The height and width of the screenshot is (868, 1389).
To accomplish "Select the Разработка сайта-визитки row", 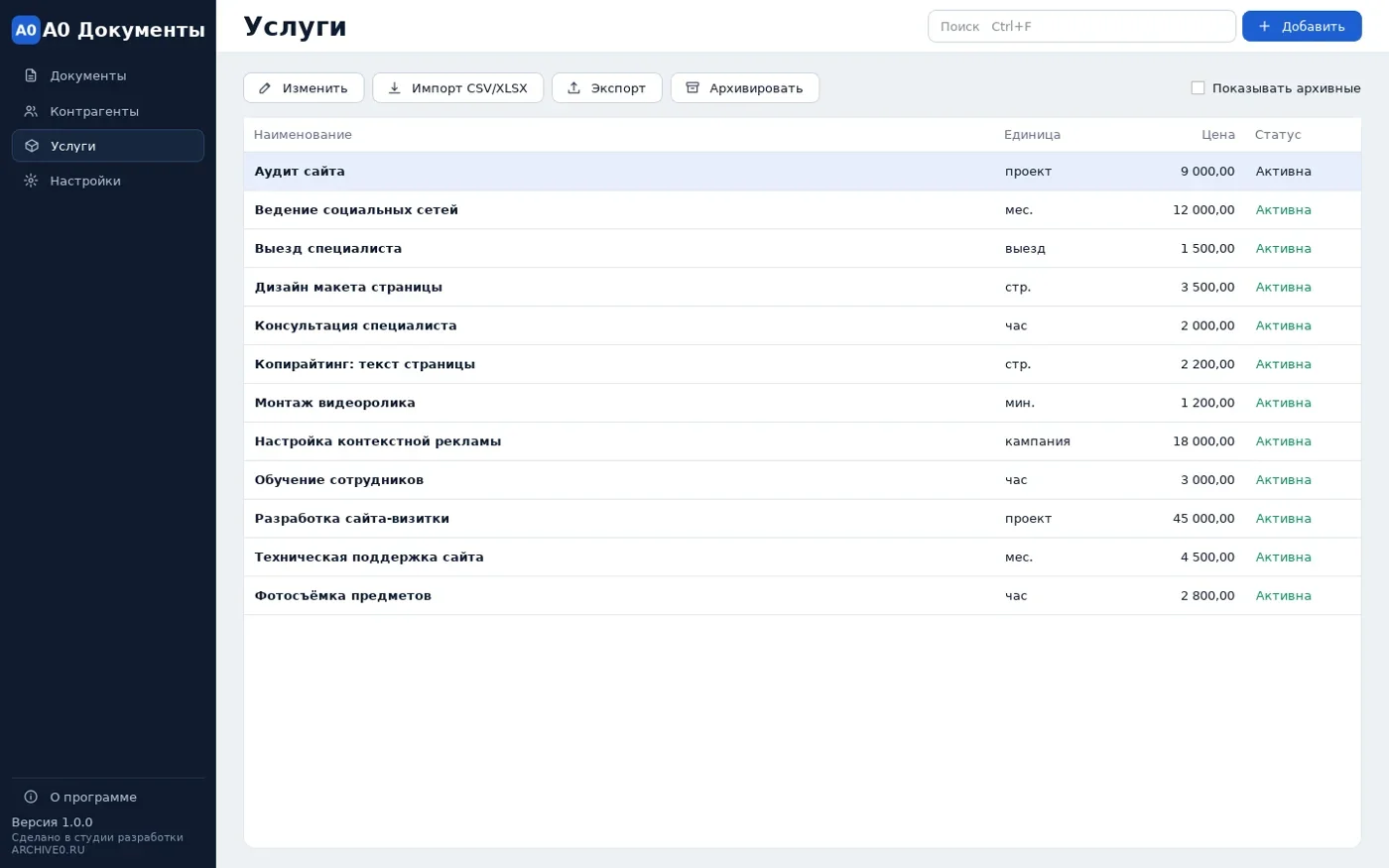I will [x=802, y=519].
